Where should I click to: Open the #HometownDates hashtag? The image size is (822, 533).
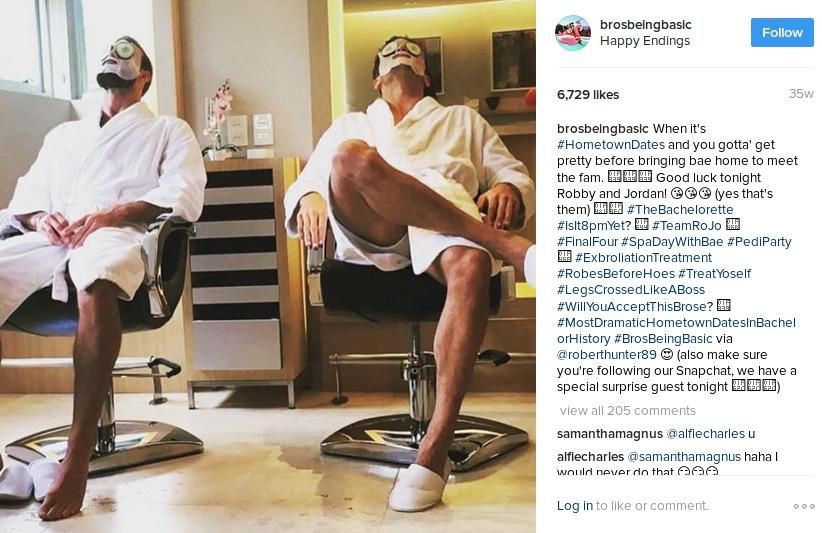tap(611, 145)
